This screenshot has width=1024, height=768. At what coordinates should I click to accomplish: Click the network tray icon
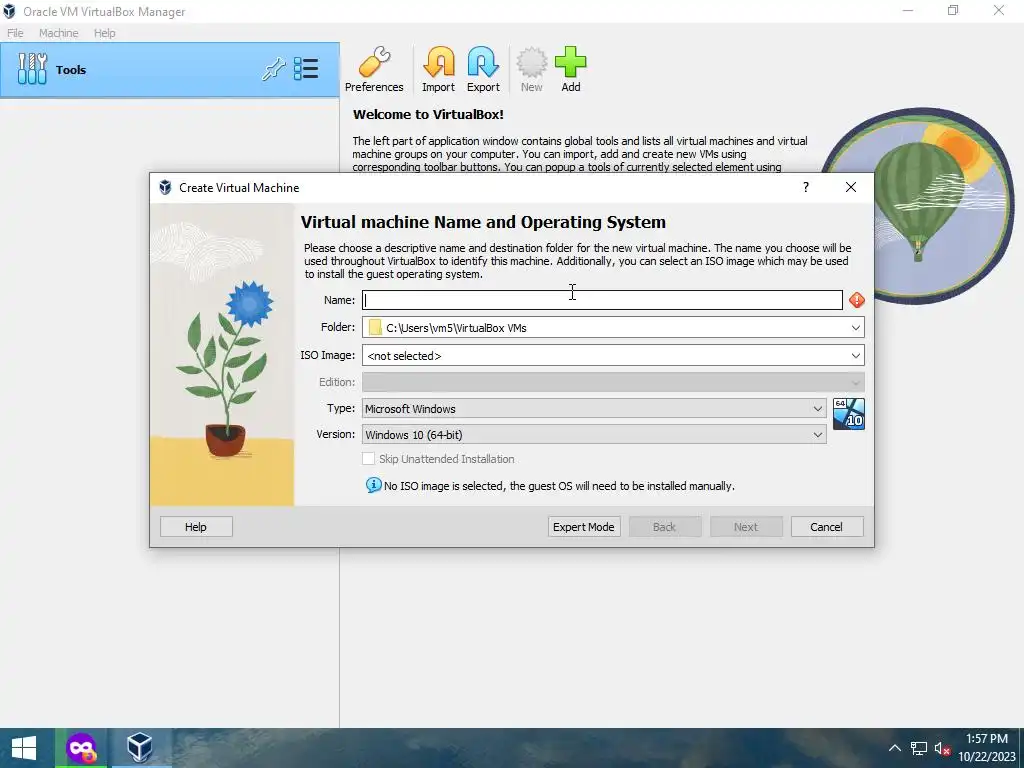[x=919, y=748]
